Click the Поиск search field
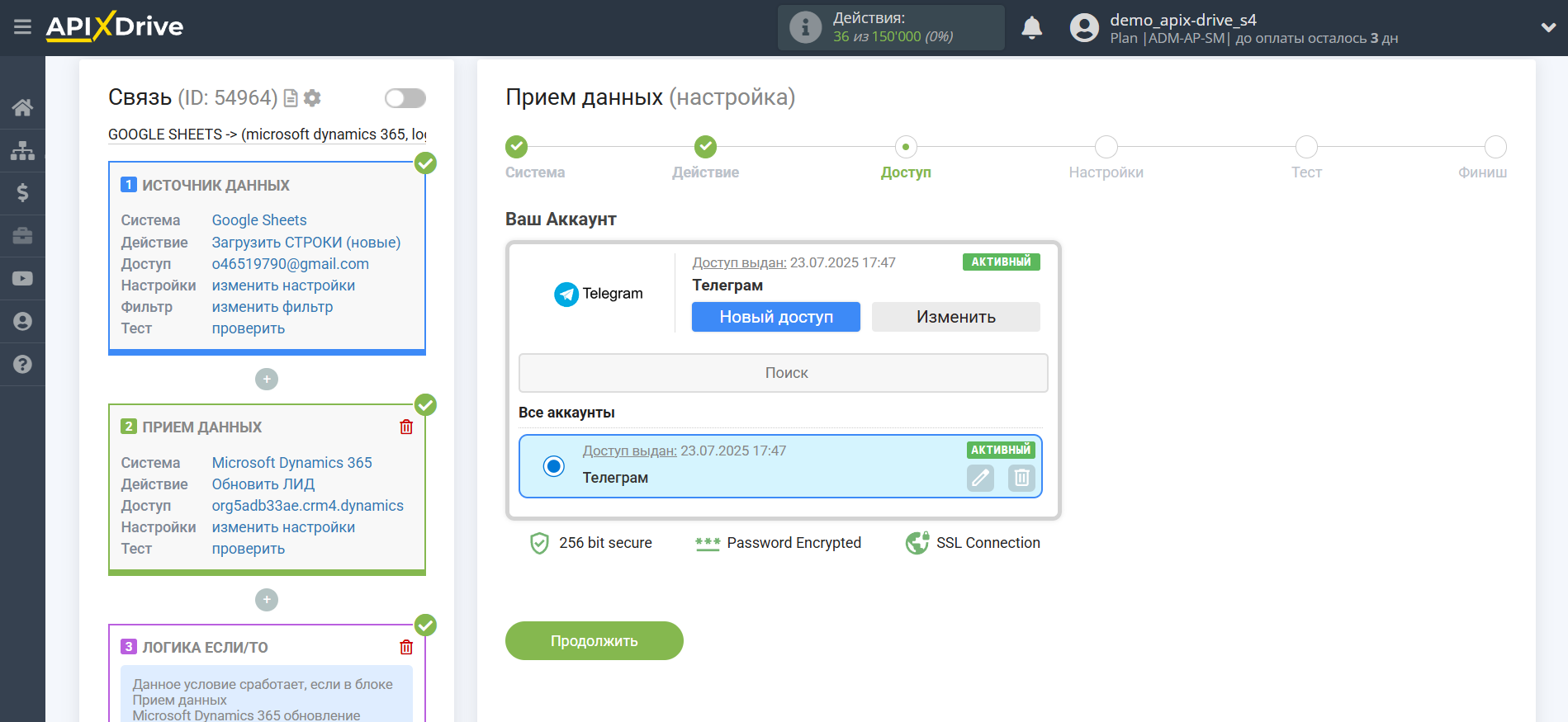This screenshot has width=1568, height=722. tap(784, 373)
